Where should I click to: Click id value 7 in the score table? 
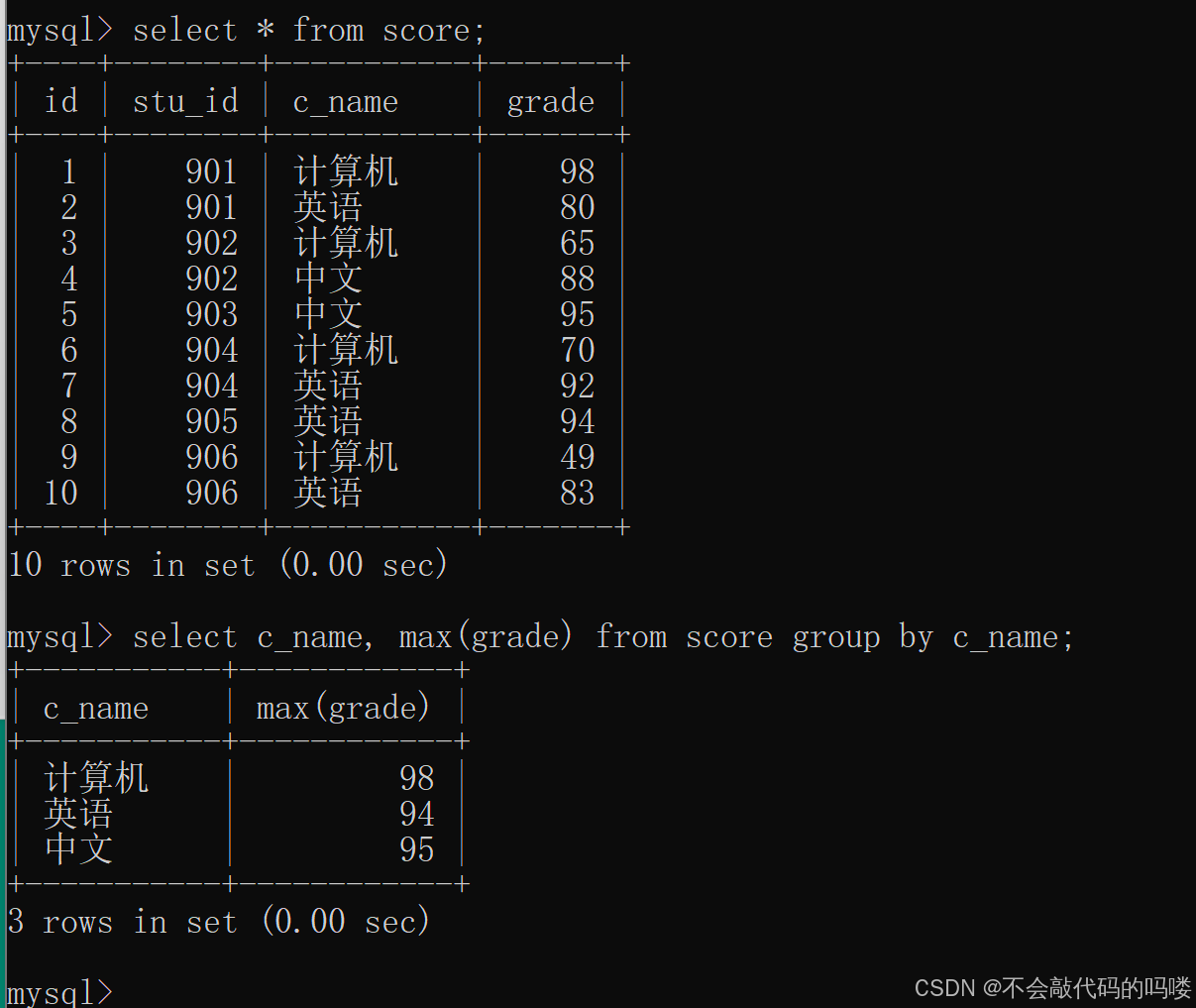point(68,386)
